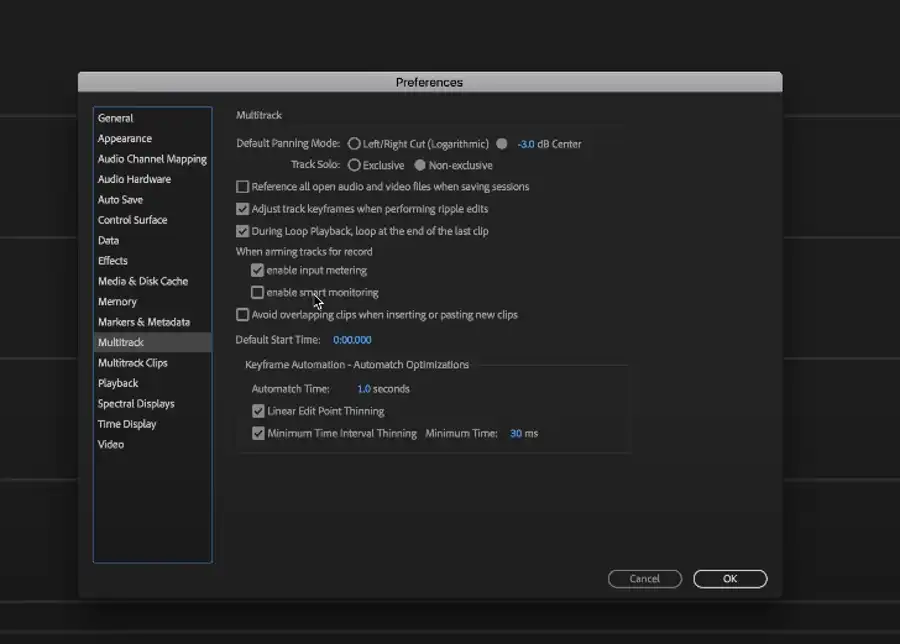This screenshot has height=644, width=900.
Task: Choose Left/Right Cut (Logarithmic) panning mode
Action: (x=354, y=143)
